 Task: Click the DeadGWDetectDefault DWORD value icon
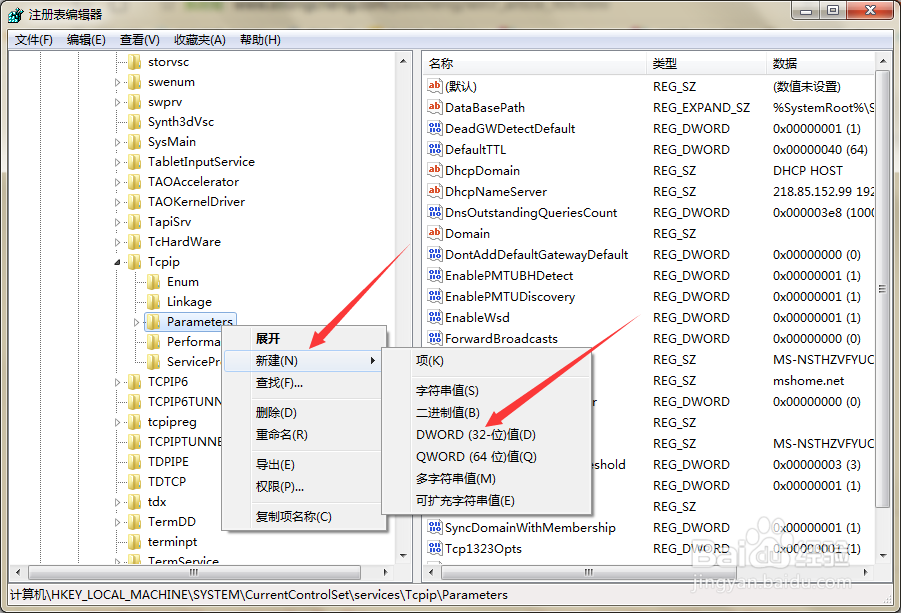(x=434, y=128)
